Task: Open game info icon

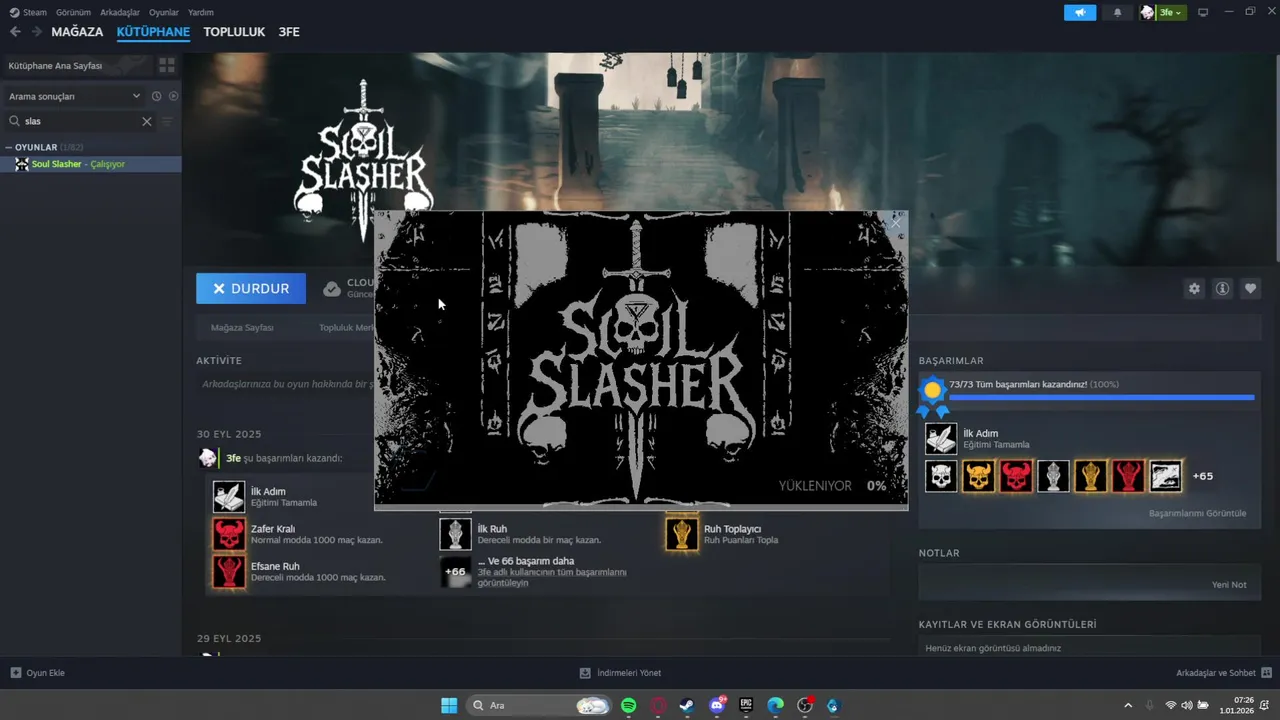Action: click(1222, 288)
